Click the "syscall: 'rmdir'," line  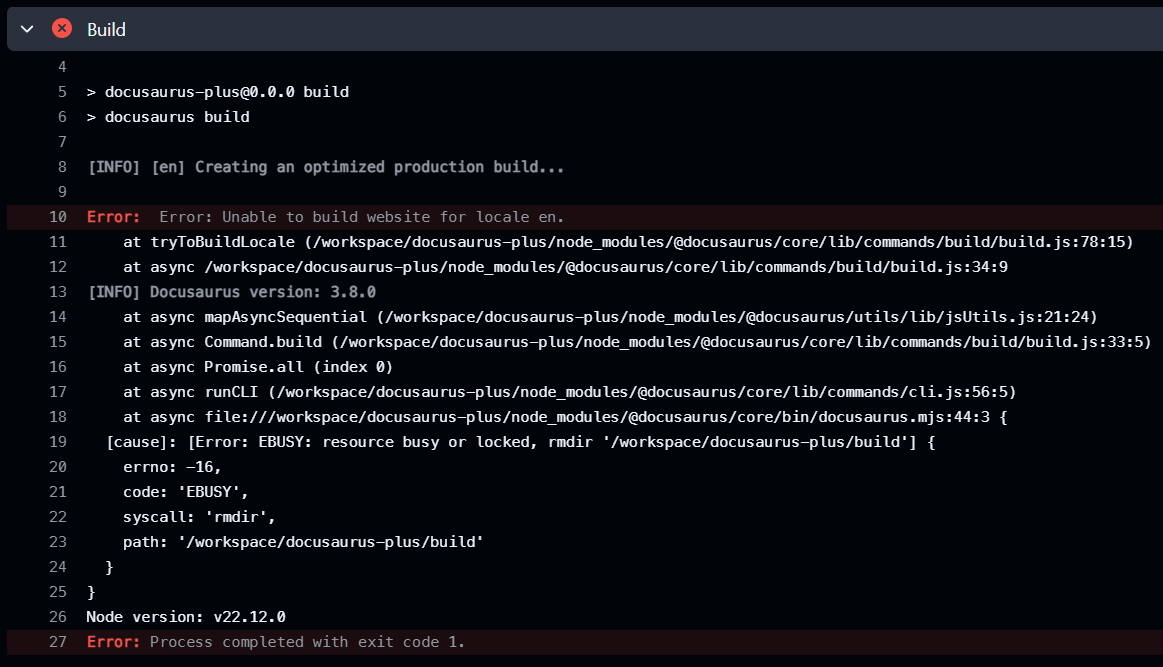click(199, 517)
